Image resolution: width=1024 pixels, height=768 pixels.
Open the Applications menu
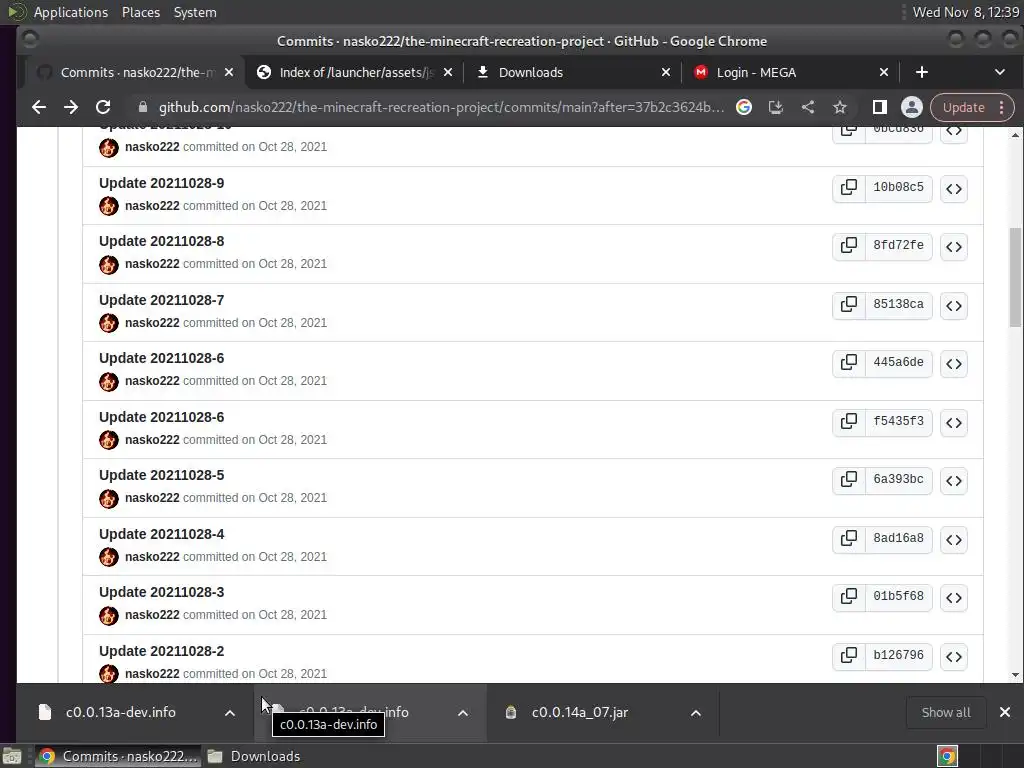71,12
